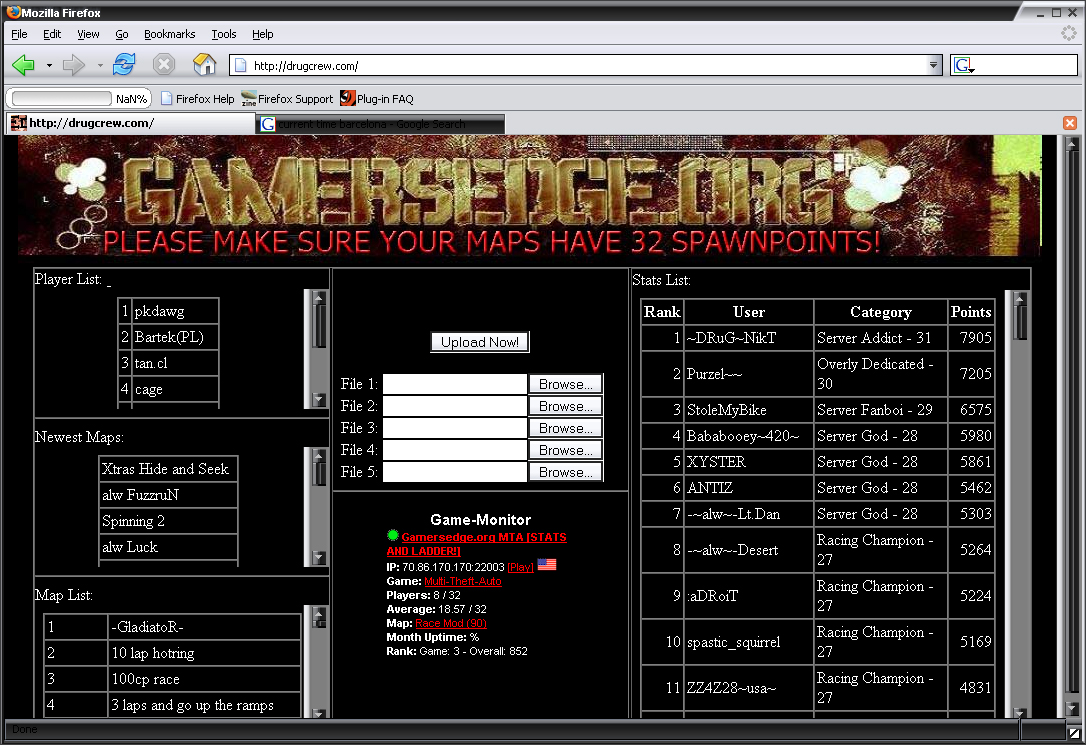The height and width of the screenshot is (745, 1086).
Task: Open the Back button history dropdown arrow
Action: click(x=49, y=66)
